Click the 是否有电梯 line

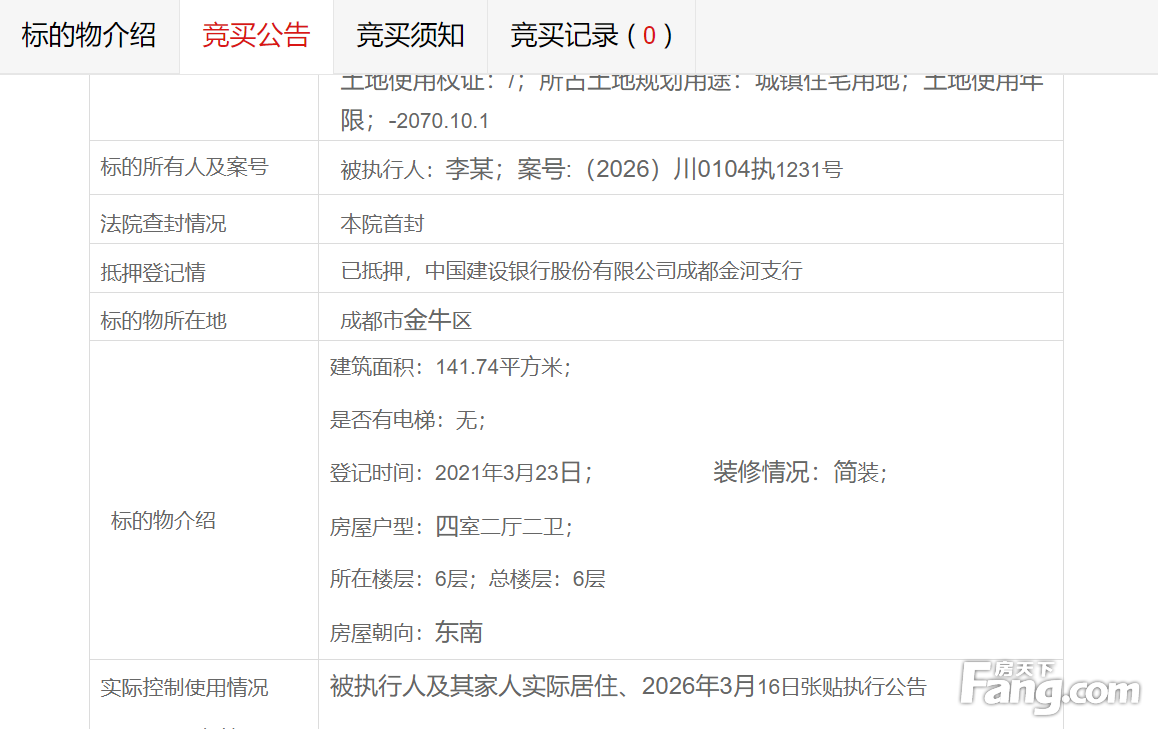[408, 421]
